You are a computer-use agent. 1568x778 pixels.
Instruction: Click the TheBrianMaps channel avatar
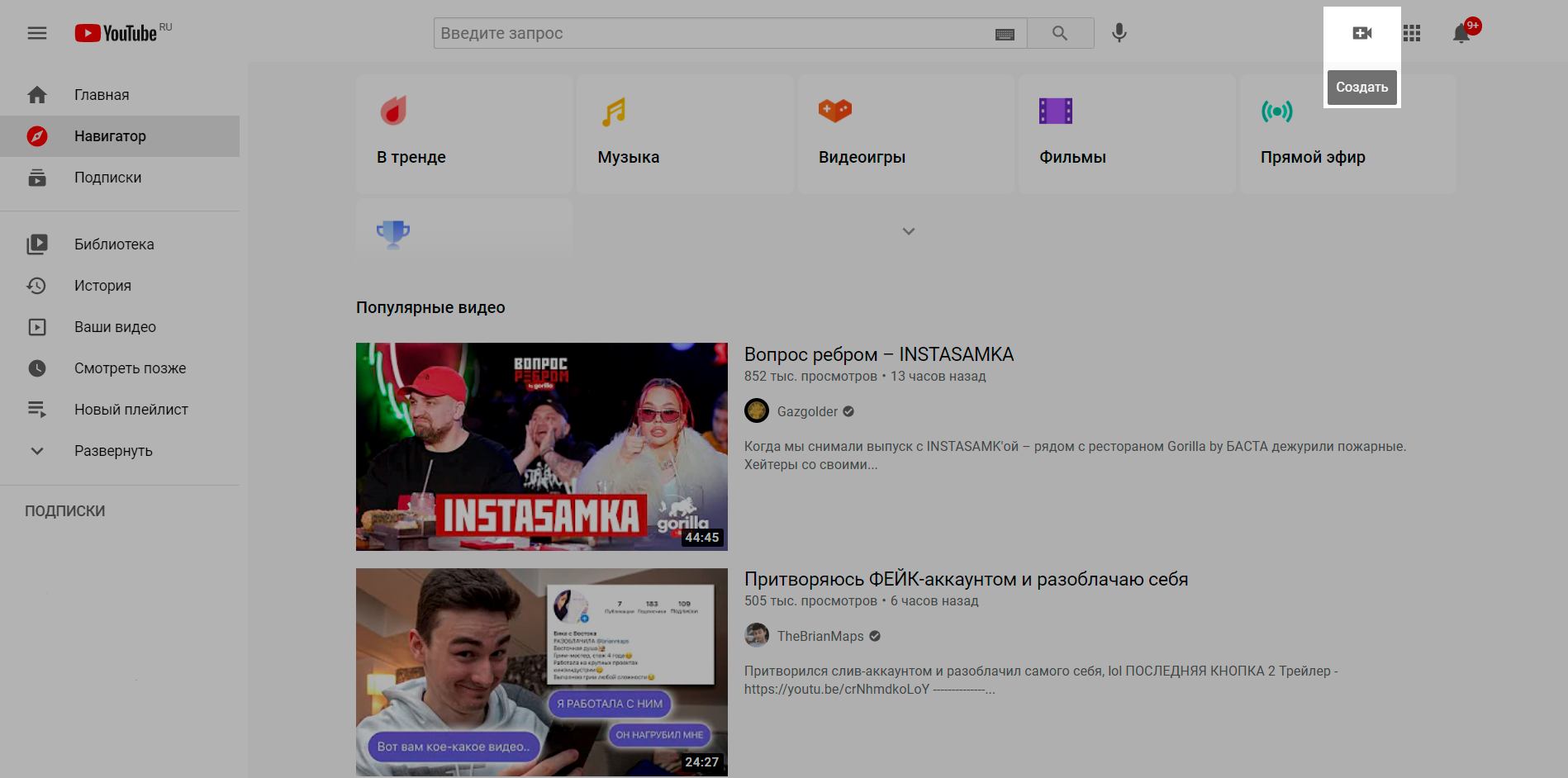(x=757, y=635)
